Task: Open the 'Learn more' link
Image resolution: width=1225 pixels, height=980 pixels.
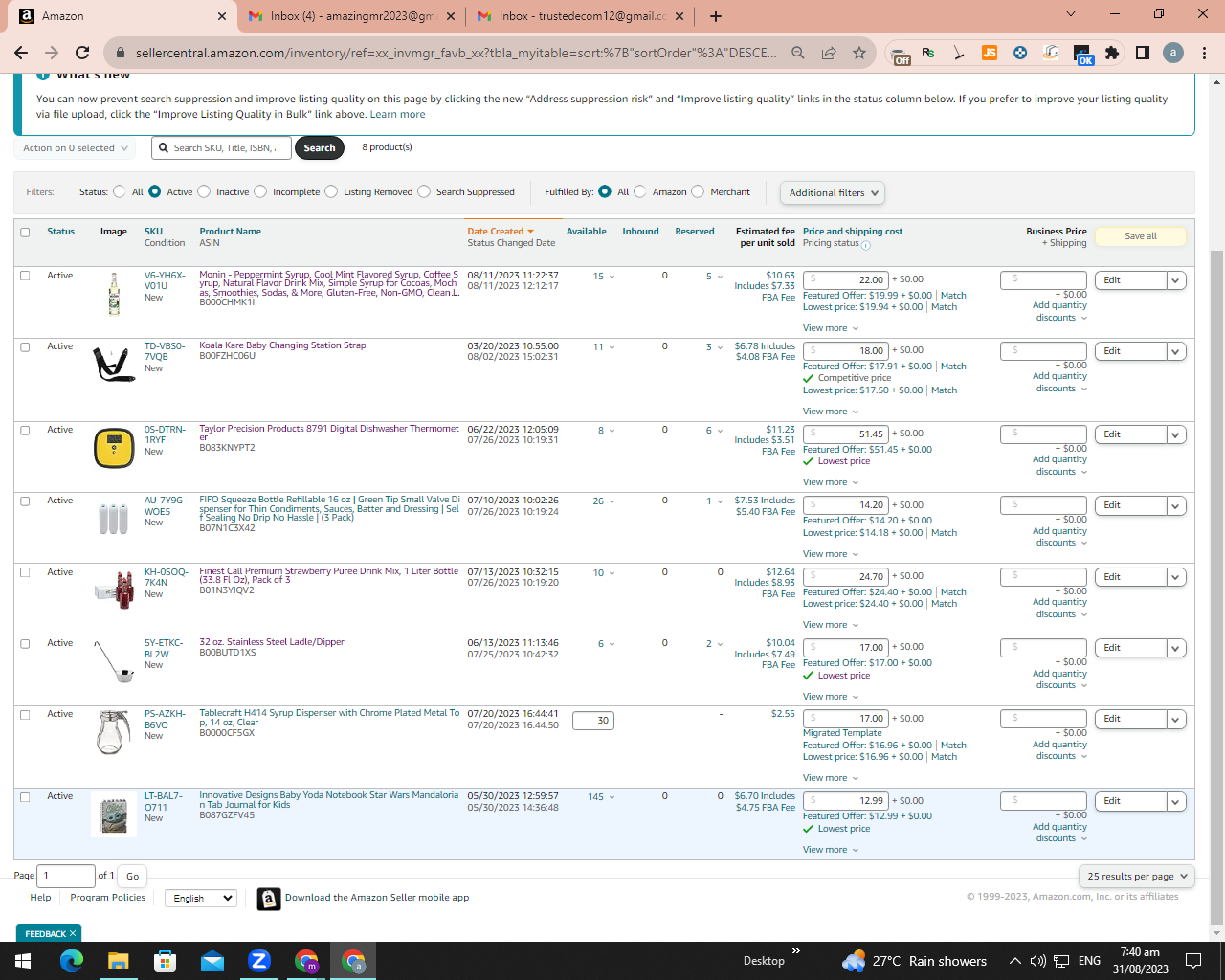Action: (x=397, y=115)
